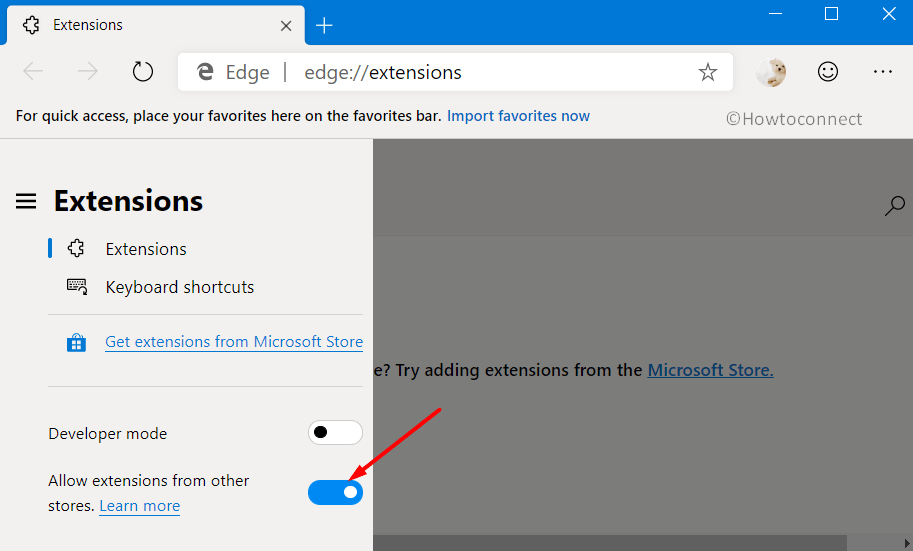Click the puzzle icon beside Extensions item
Image resolution: width=913 pixels, height=551 pixels.
(x=76, y=248)
